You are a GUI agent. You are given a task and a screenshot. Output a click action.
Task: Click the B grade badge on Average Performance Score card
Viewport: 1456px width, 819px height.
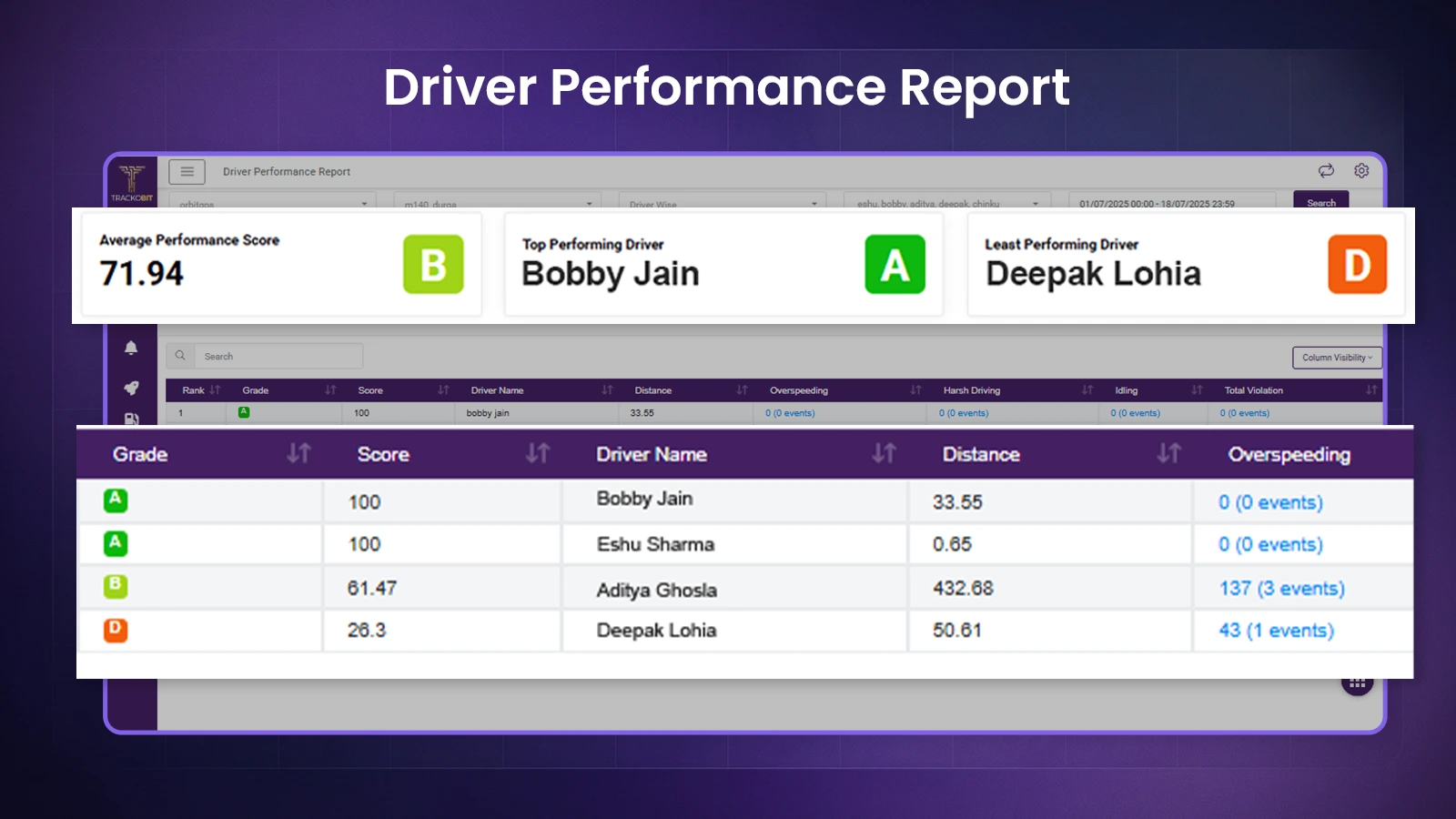click(x=433, y=264)
